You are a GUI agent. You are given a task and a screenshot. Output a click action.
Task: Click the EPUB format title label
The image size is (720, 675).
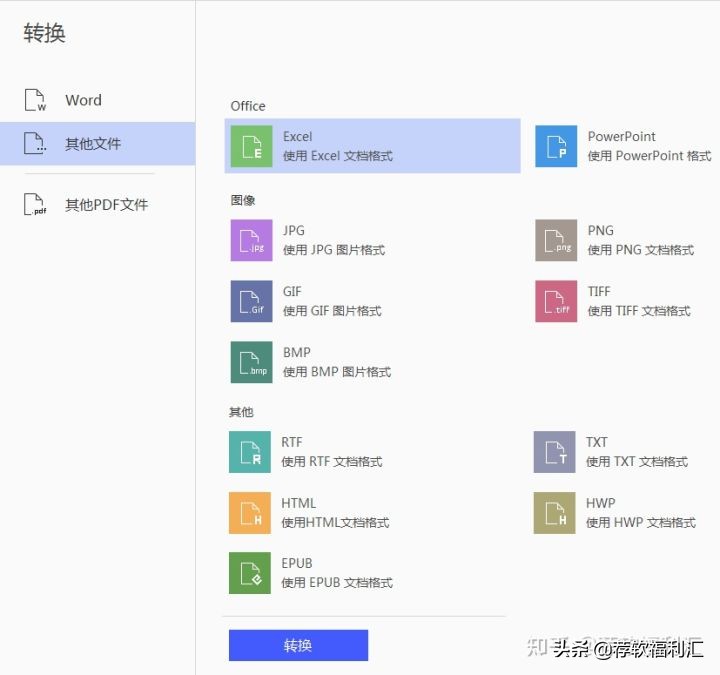(297, 563)
